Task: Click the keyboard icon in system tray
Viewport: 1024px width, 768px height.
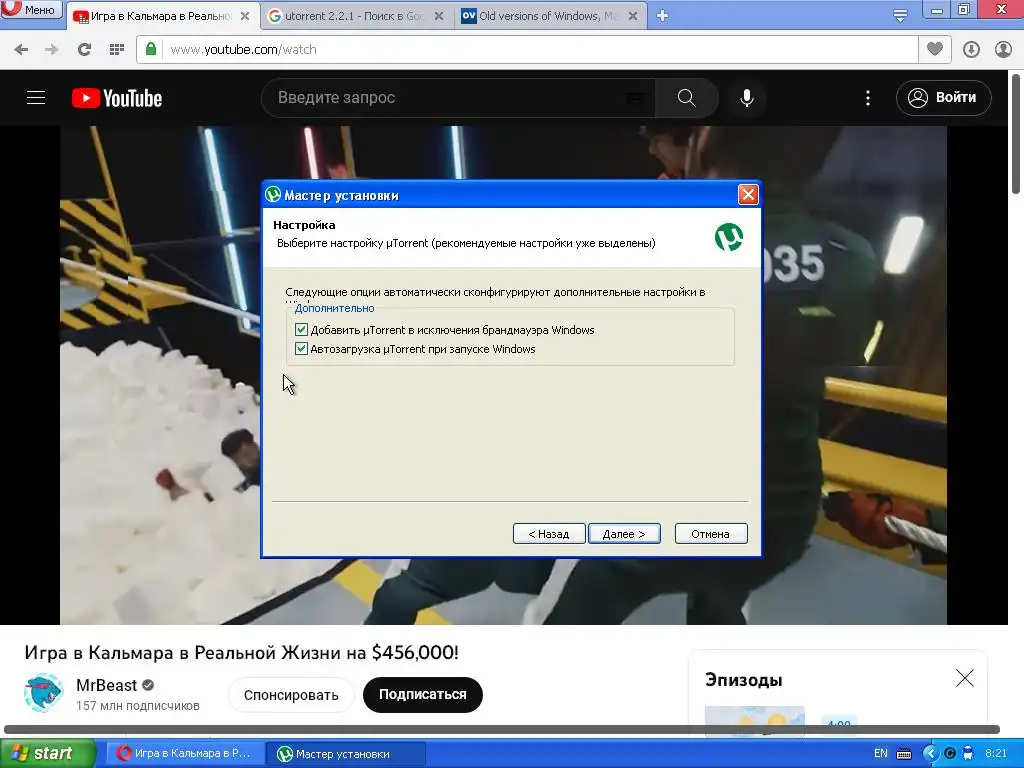Action: 904,754
